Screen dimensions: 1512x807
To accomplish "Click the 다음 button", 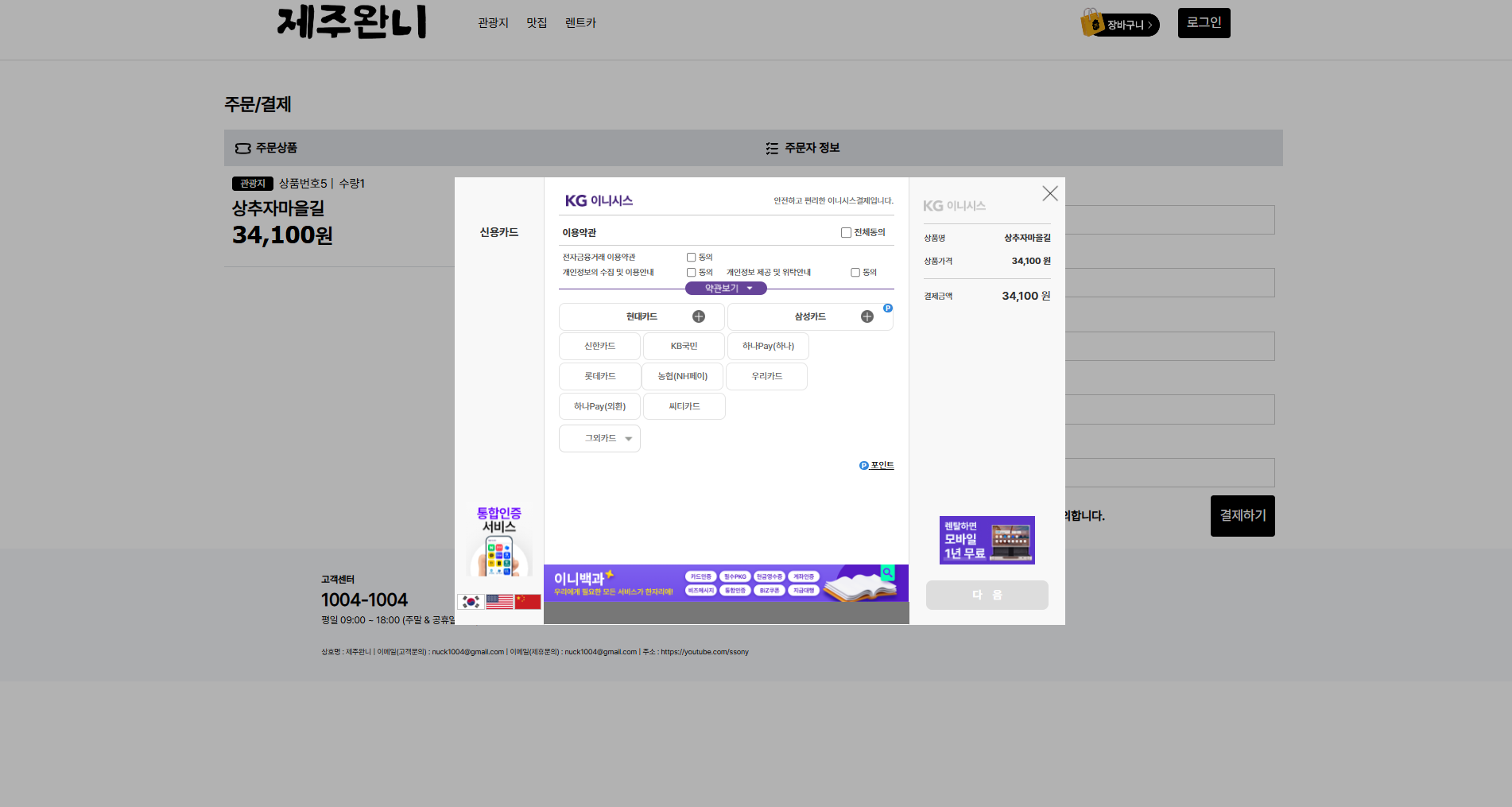I will tap(987, 595).
